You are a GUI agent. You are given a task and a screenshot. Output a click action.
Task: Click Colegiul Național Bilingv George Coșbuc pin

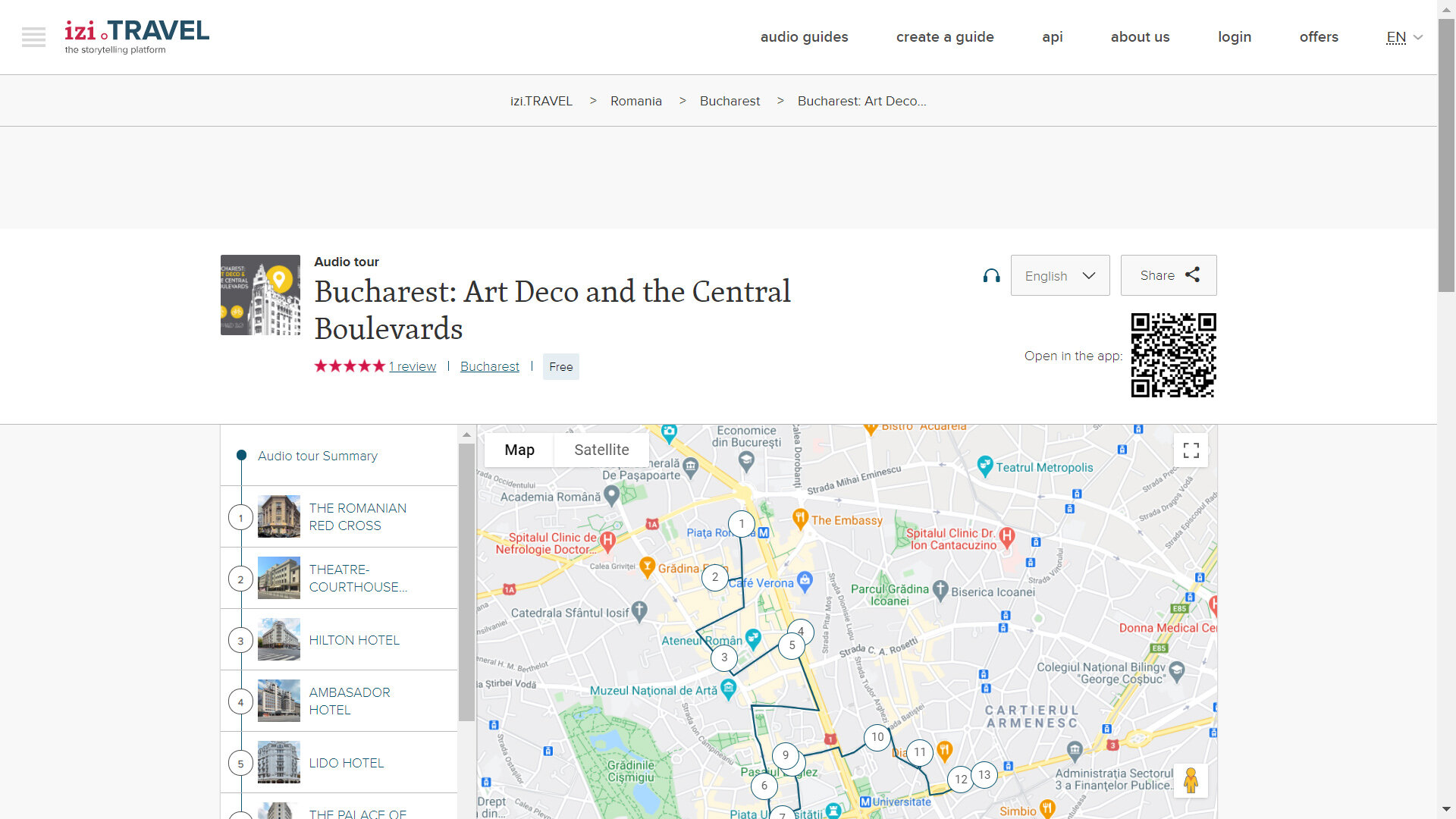click(x=1177, y=670)
